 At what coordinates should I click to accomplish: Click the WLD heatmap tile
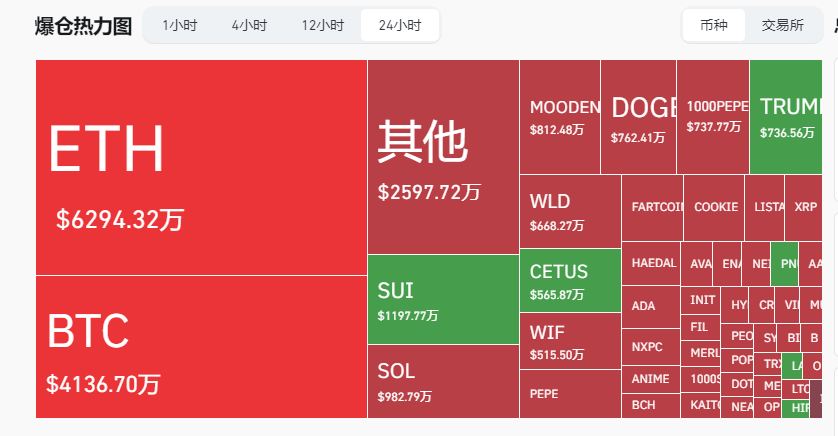tap(570, 211)
